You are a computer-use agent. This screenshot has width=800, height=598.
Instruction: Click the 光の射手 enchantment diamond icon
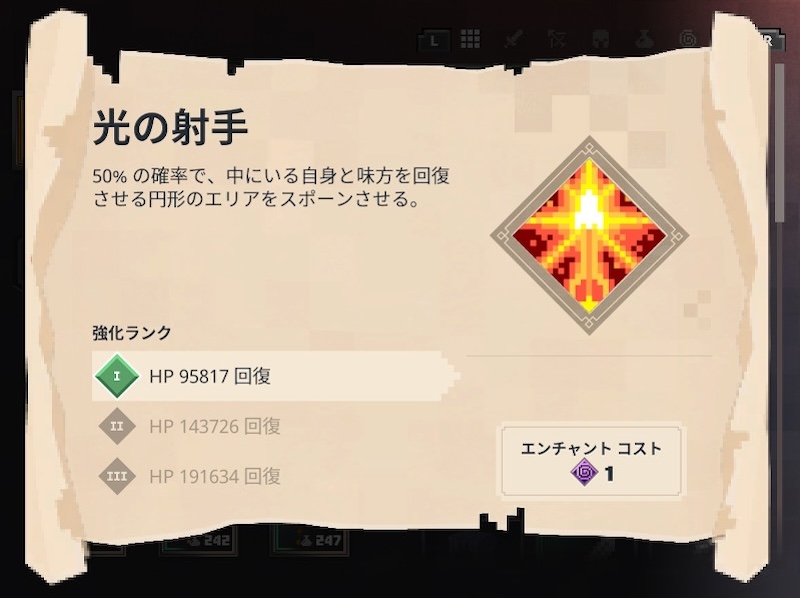point(589,235)
